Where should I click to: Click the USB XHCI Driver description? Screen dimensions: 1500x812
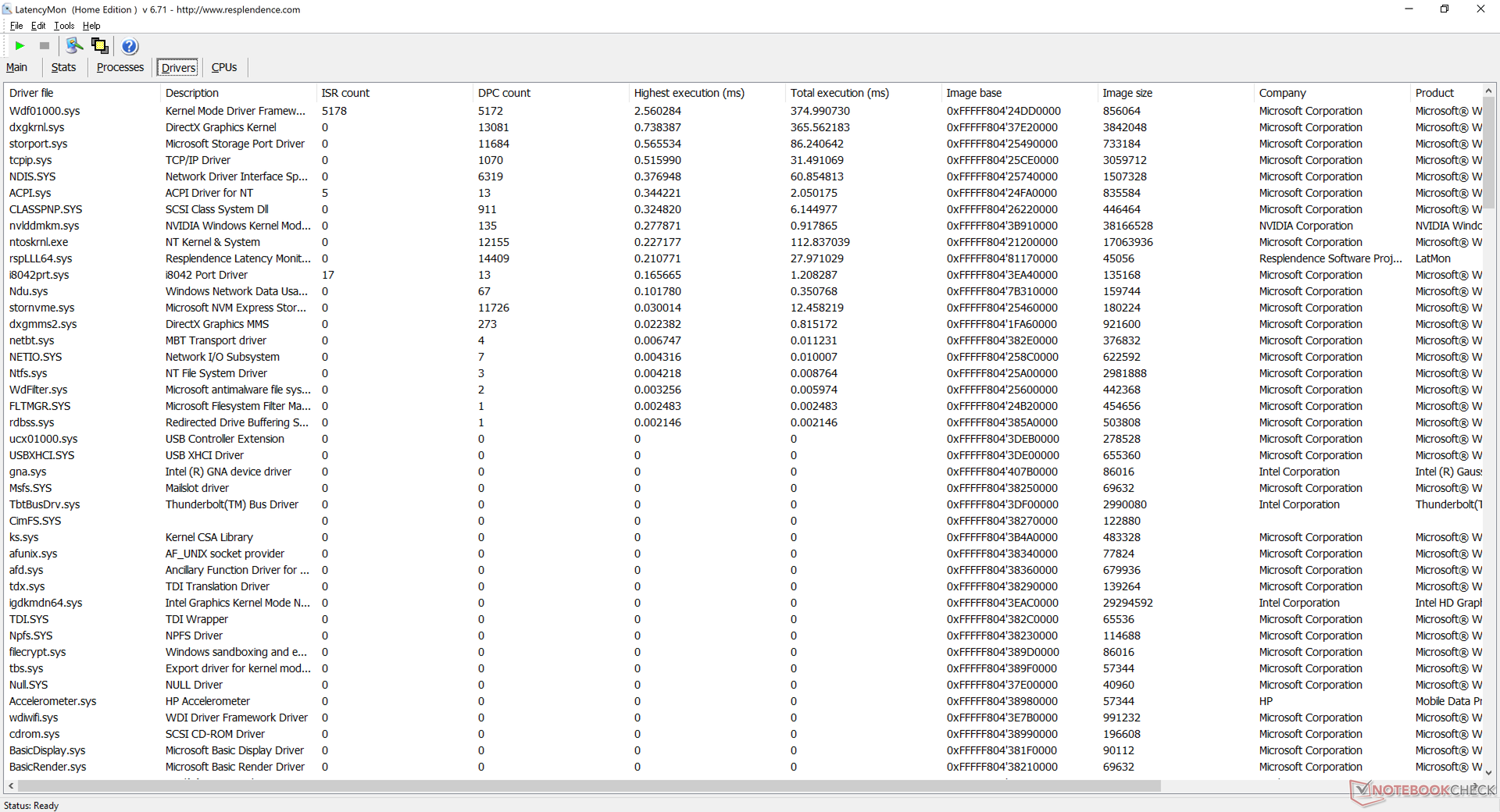coord(205,455)
